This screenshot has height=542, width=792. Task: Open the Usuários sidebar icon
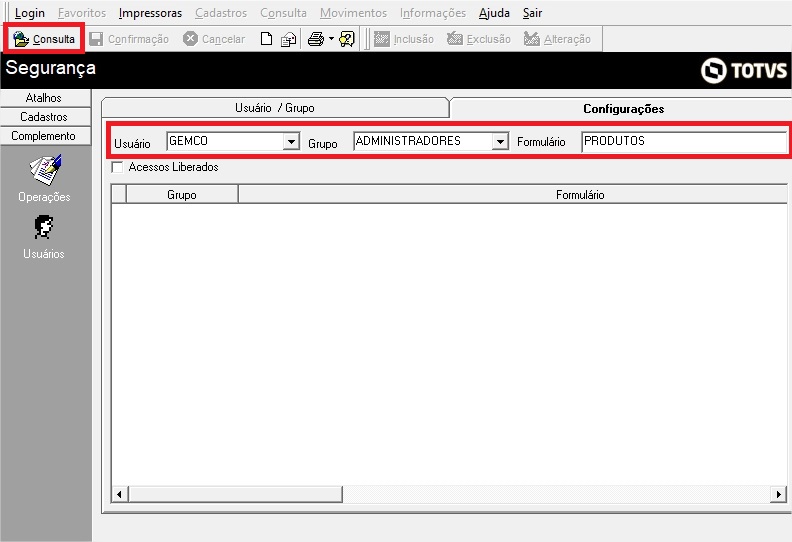coord(44,227)
